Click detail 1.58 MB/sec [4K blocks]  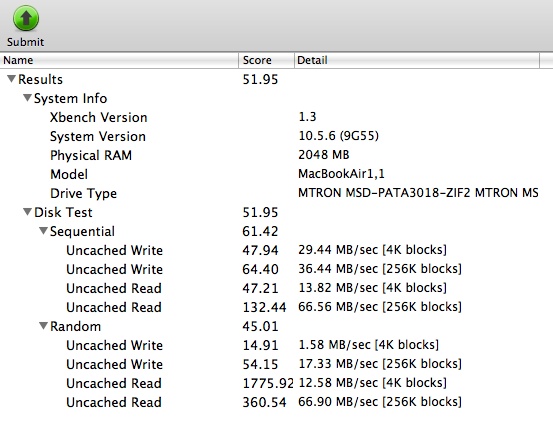point(369,345)
